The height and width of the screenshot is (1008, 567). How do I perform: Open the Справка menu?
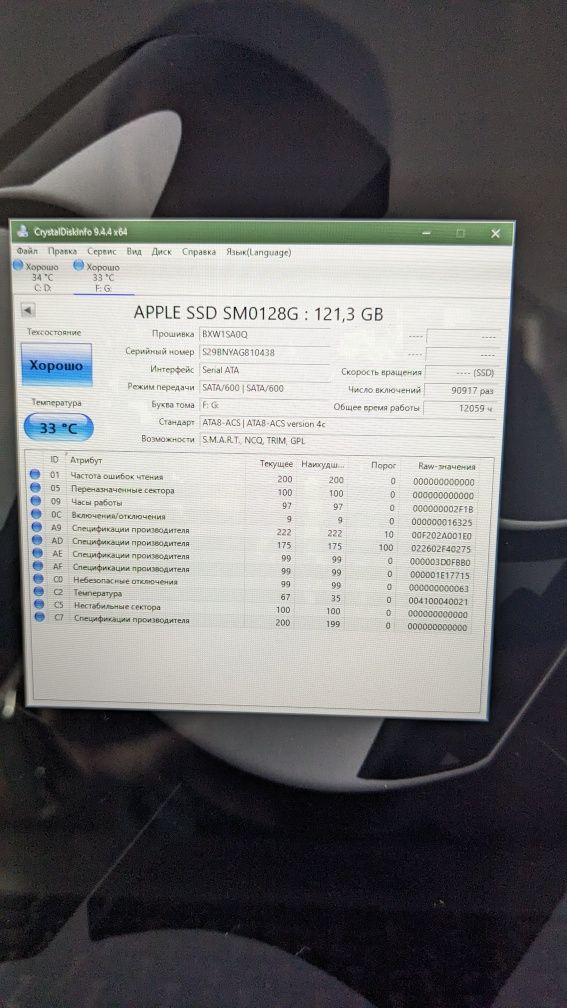click(199, 253)
